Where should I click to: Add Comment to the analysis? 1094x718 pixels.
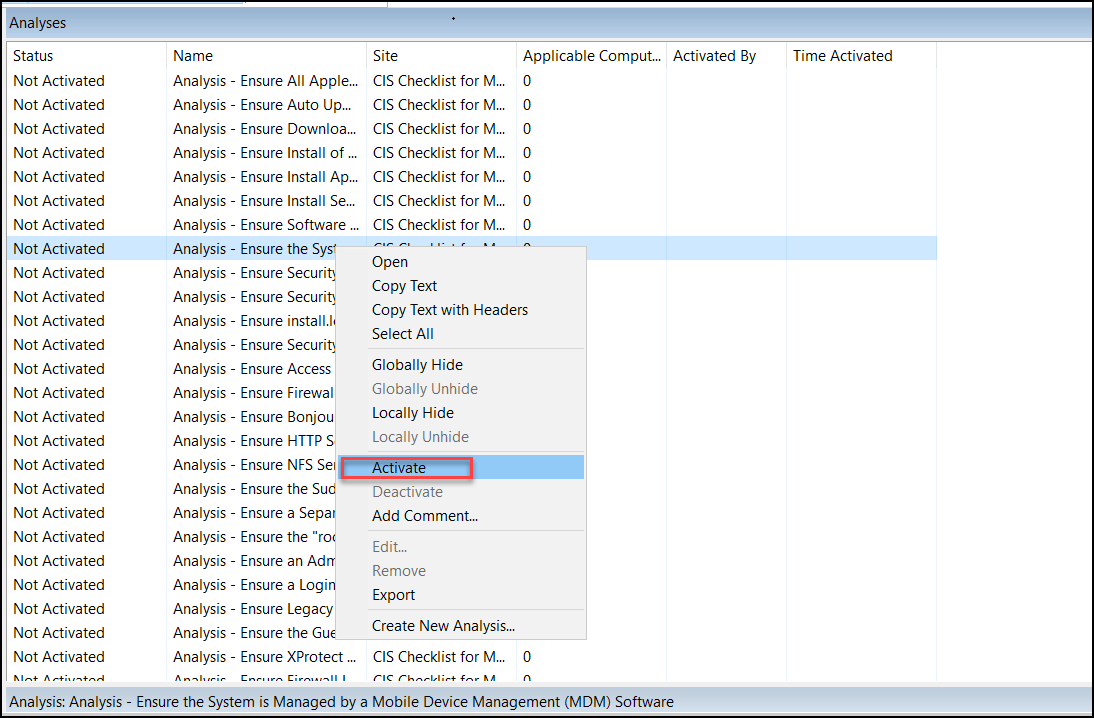pyautogui.click(x=425, y=515)
